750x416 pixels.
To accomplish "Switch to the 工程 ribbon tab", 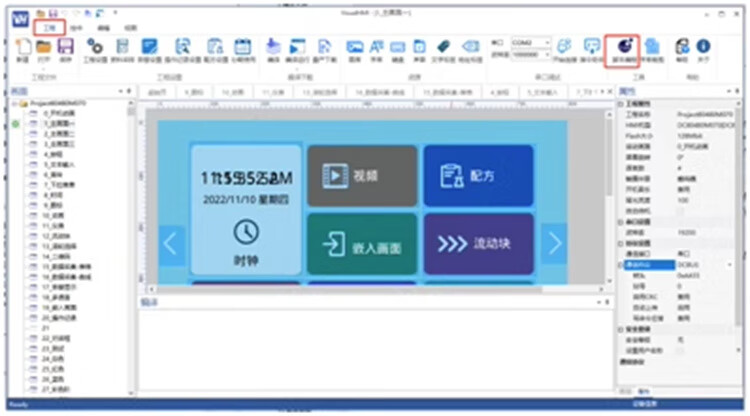I will [x=48, y=29].
